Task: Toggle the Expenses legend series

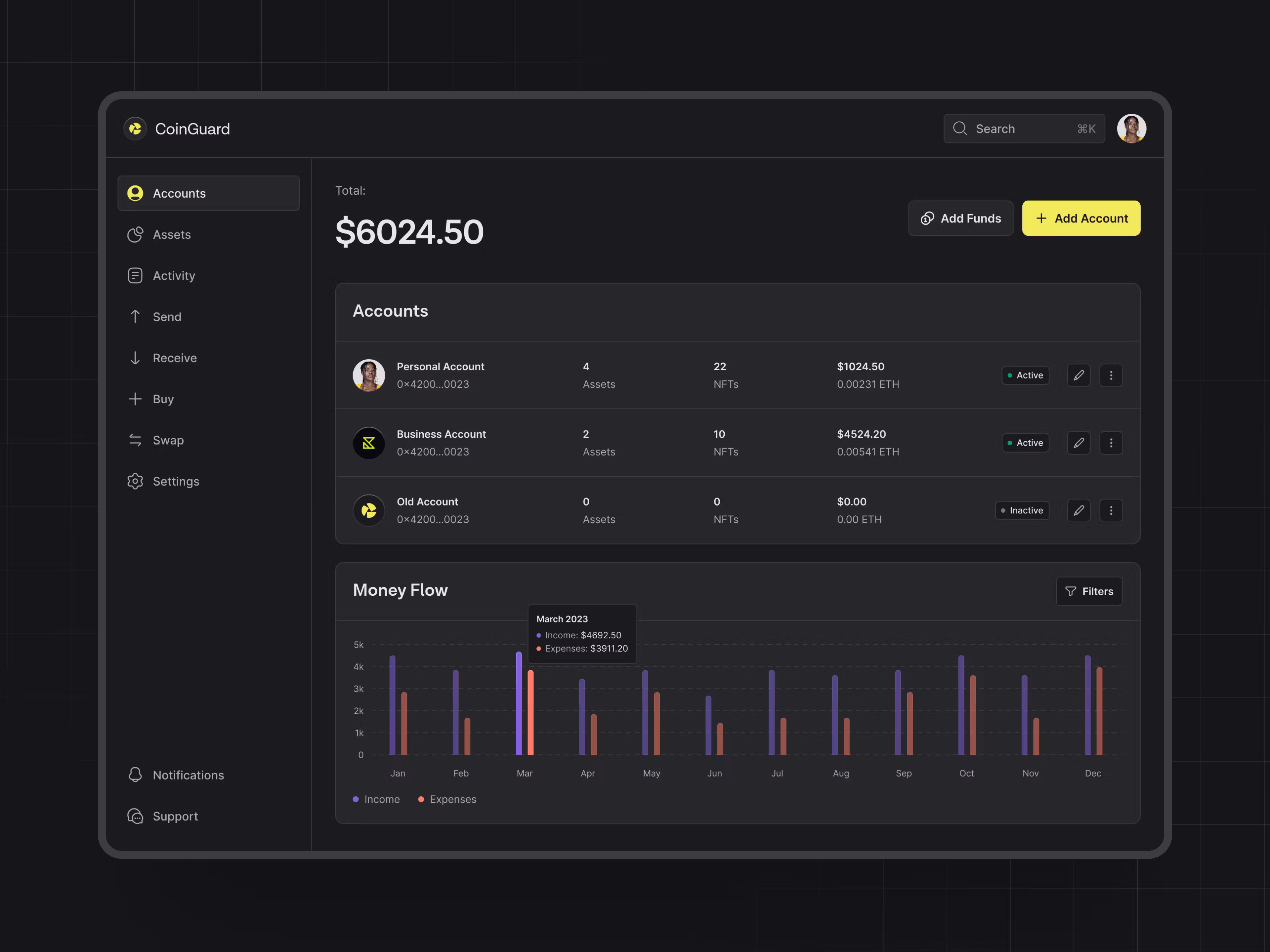Action: 447,799
